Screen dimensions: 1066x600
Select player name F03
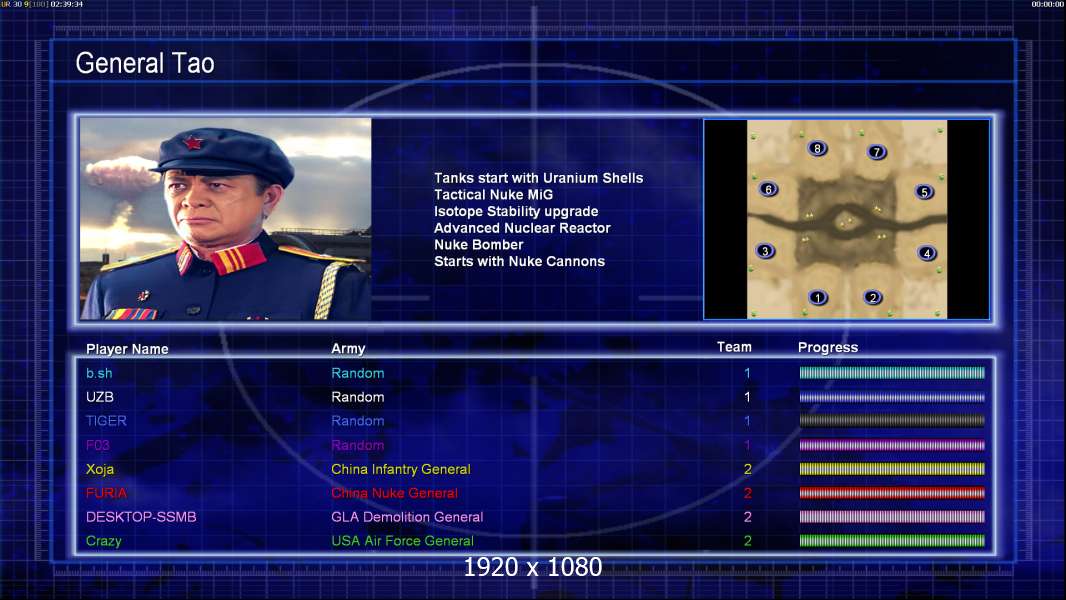98,445
